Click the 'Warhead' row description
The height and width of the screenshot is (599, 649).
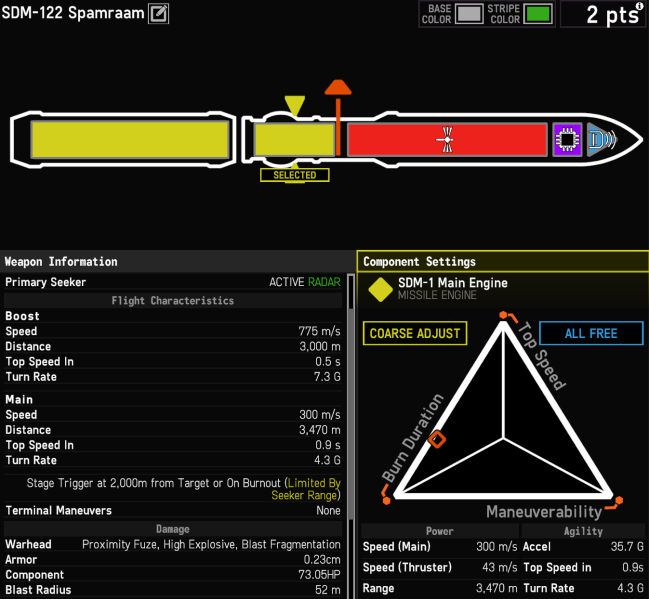pyautogui.click(x=211, y=544)
